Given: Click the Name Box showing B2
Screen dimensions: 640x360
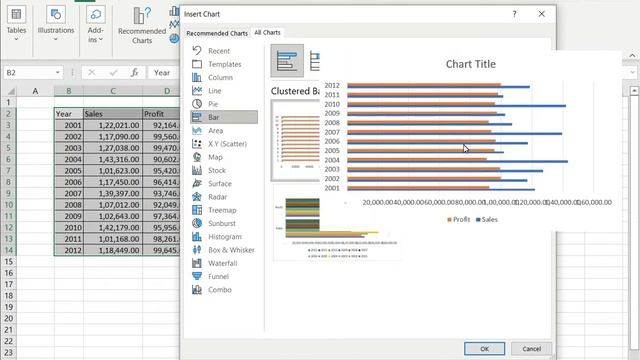Looking at the screenshot, I should tap(28, 73).
